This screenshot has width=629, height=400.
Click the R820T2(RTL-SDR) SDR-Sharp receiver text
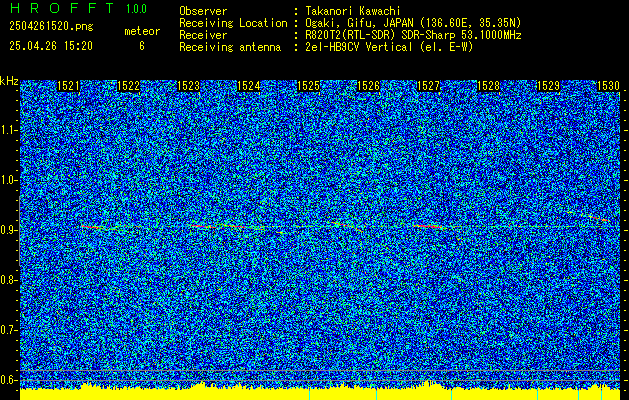coord(413,35)
